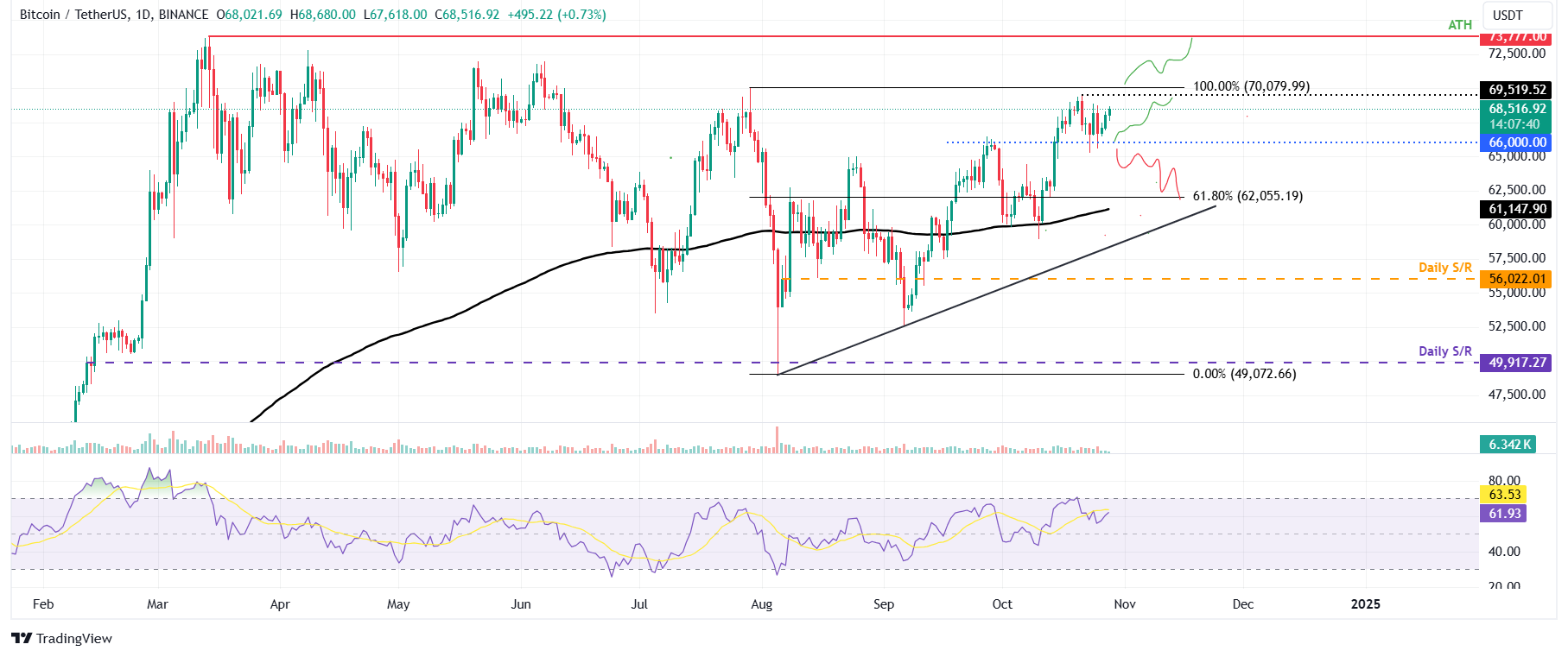Select the red 73,777.00 price tag
The image size is (1568, 657).
click(1516, 37)
